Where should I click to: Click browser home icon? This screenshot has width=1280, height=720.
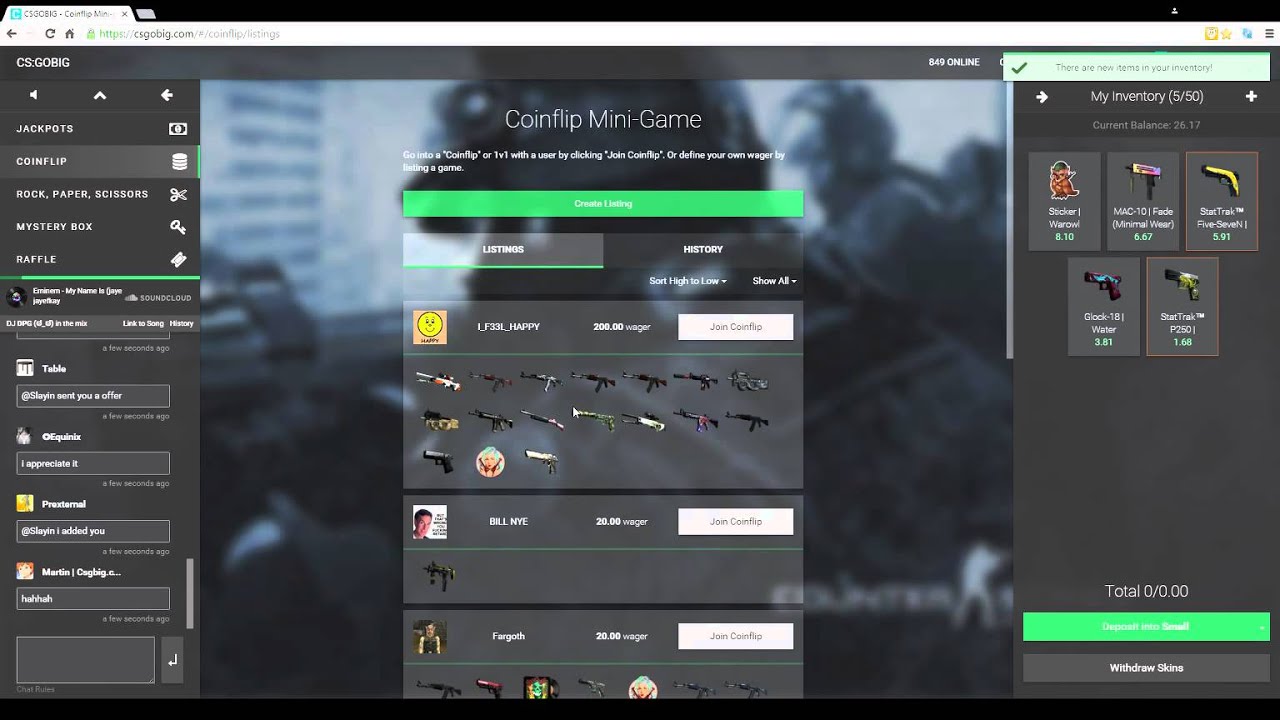(69, 34)
